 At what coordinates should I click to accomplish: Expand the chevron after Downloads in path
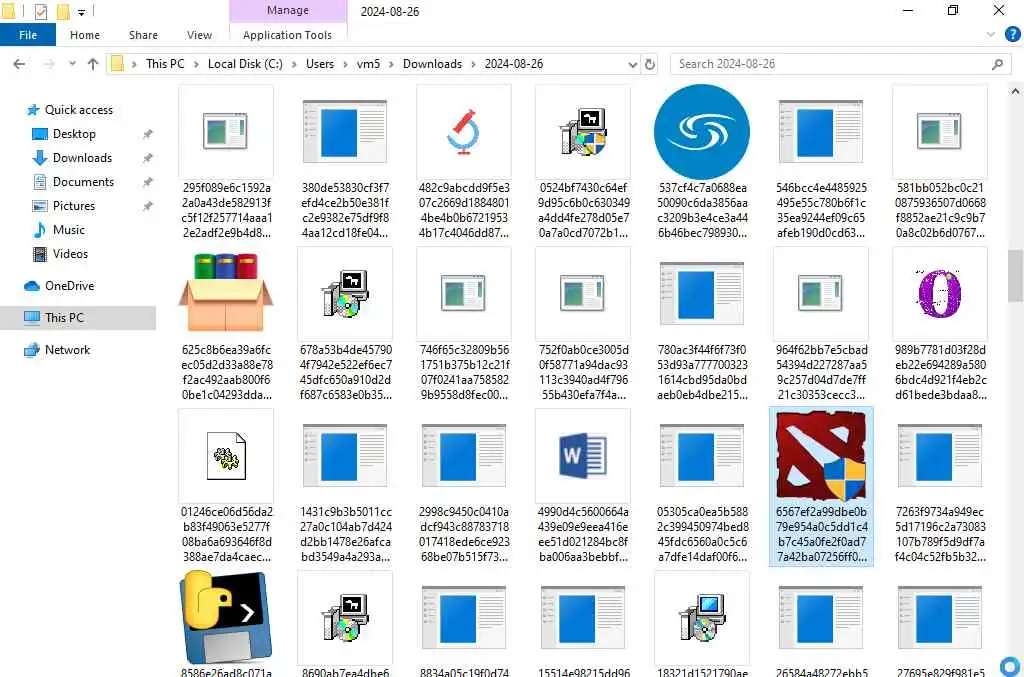point(473,64)
